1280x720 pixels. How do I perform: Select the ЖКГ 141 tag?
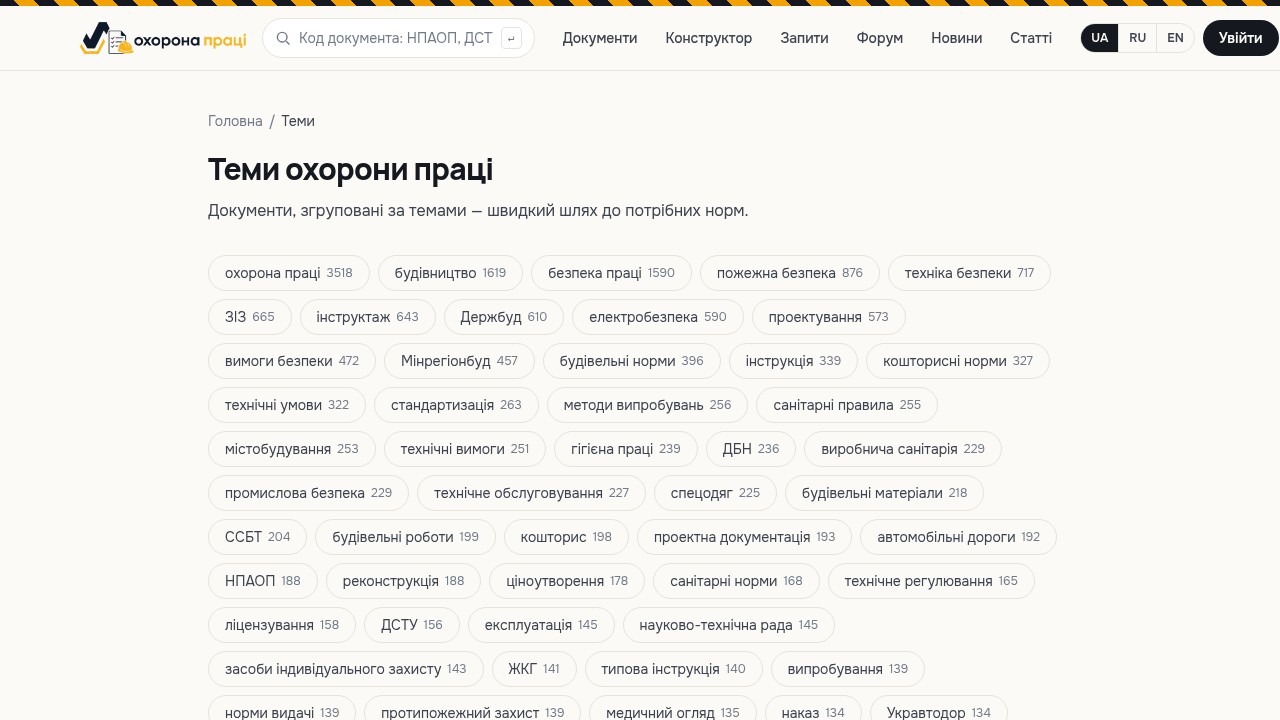tap(534, 669)
